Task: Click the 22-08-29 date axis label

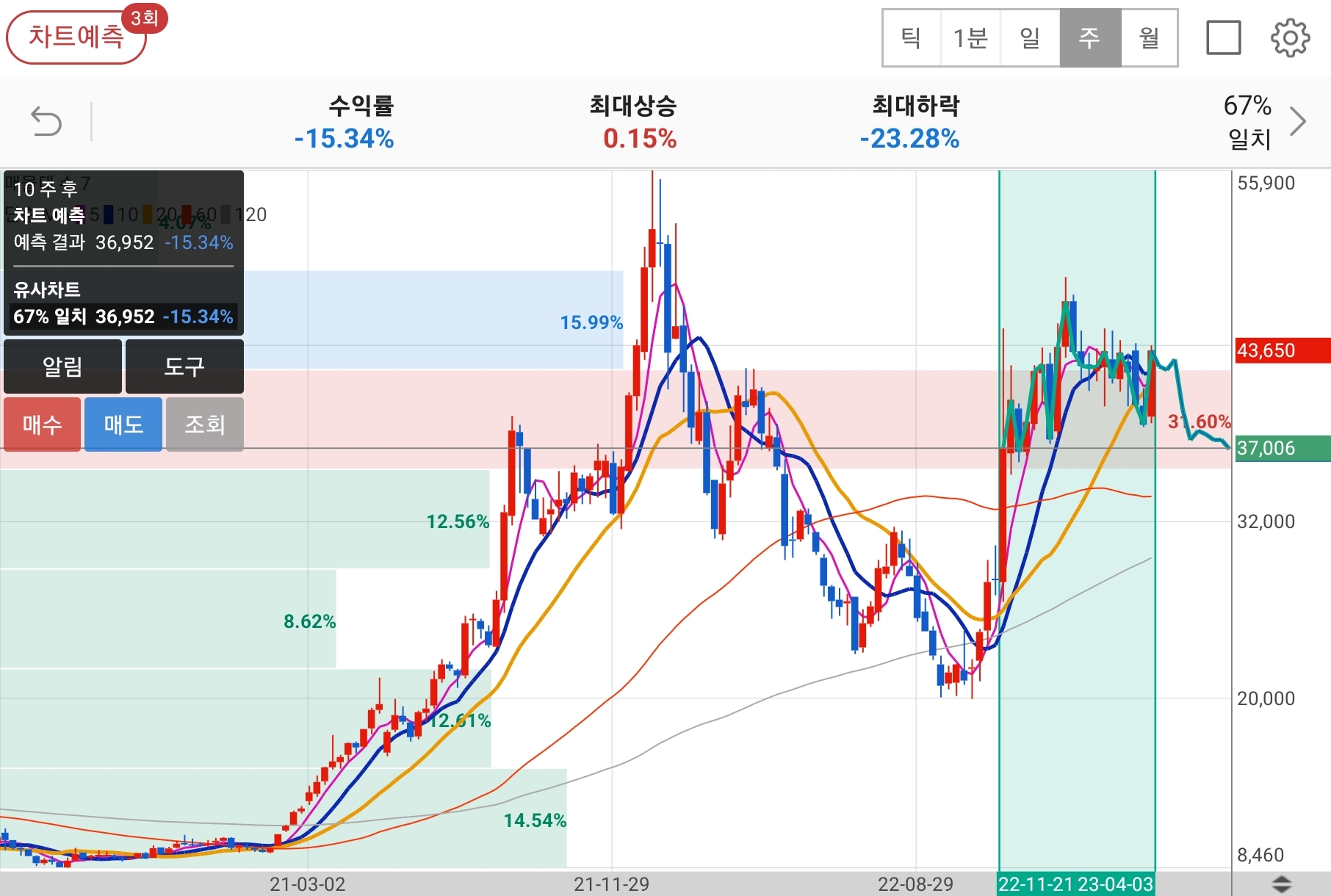Action: [x=915, y=884]
